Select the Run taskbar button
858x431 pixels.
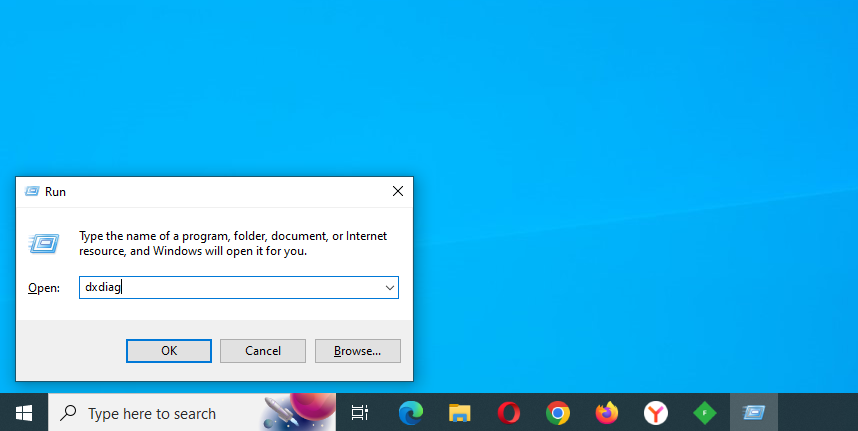point(753,412)
